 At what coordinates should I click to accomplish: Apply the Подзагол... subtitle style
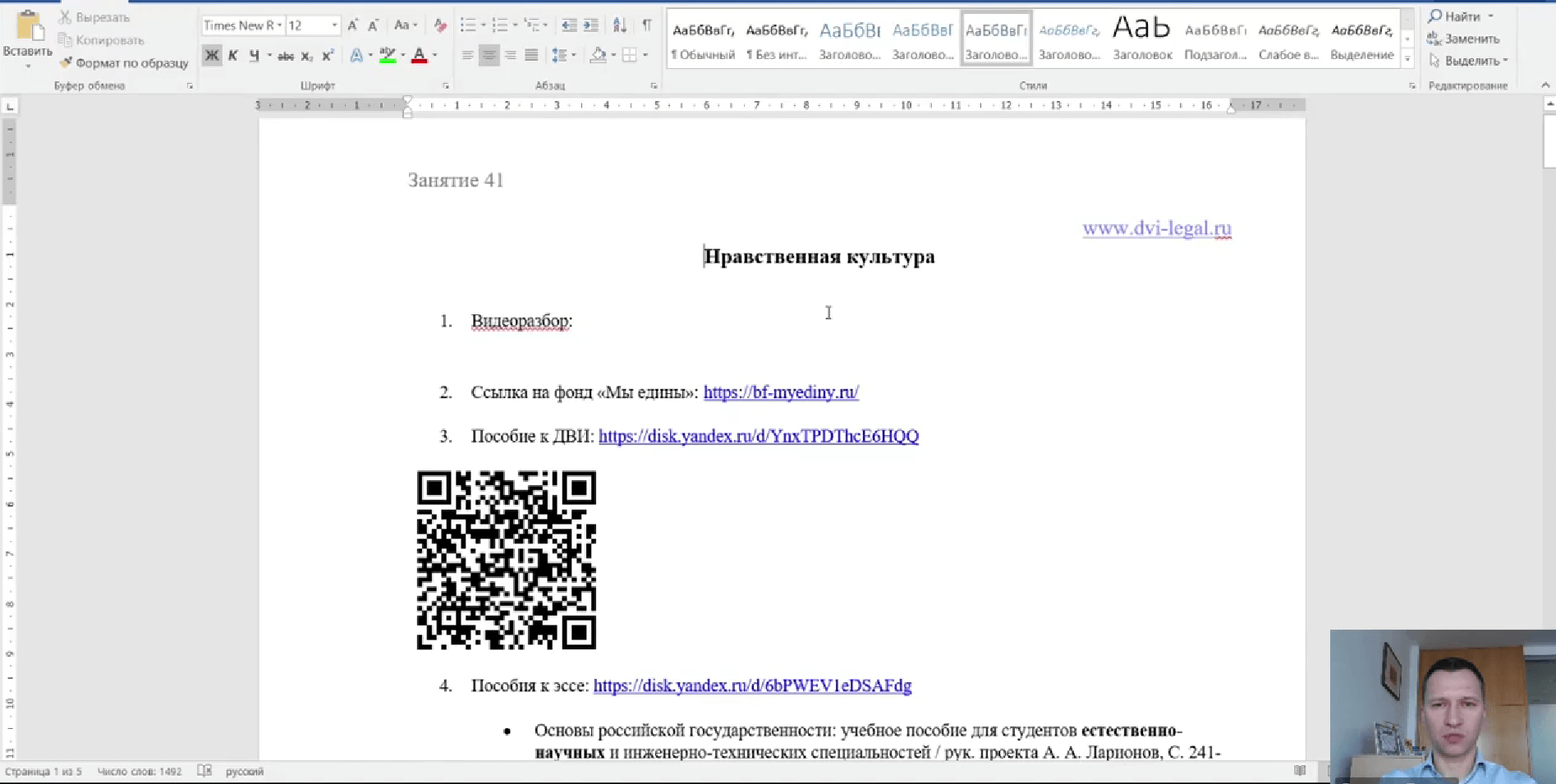tap(1215, 40)
